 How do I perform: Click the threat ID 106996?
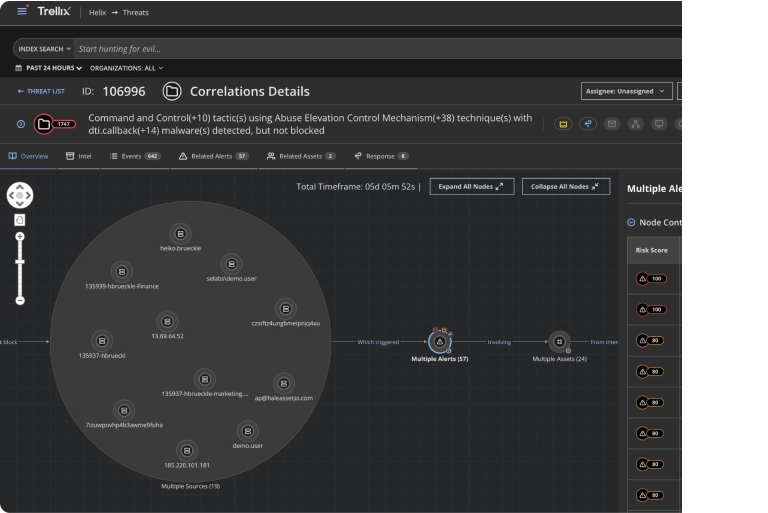click(124, 92)
